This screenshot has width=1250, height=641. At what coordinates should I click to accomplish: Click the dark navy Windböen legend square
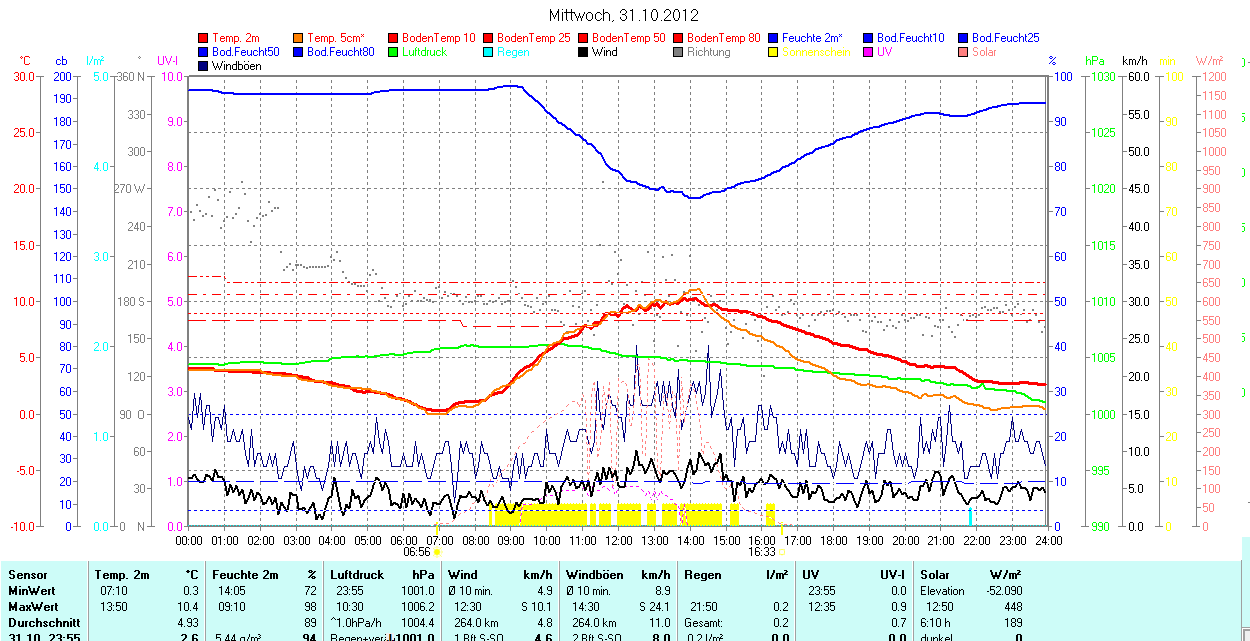(x=204, y=66)
